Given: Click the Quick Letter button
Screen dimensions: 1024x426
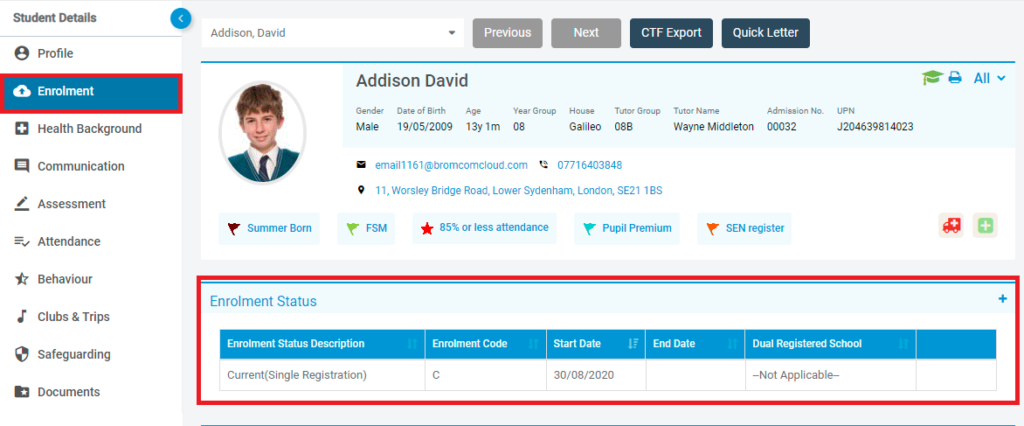Looking at the screenshot, I should point(765,33).
